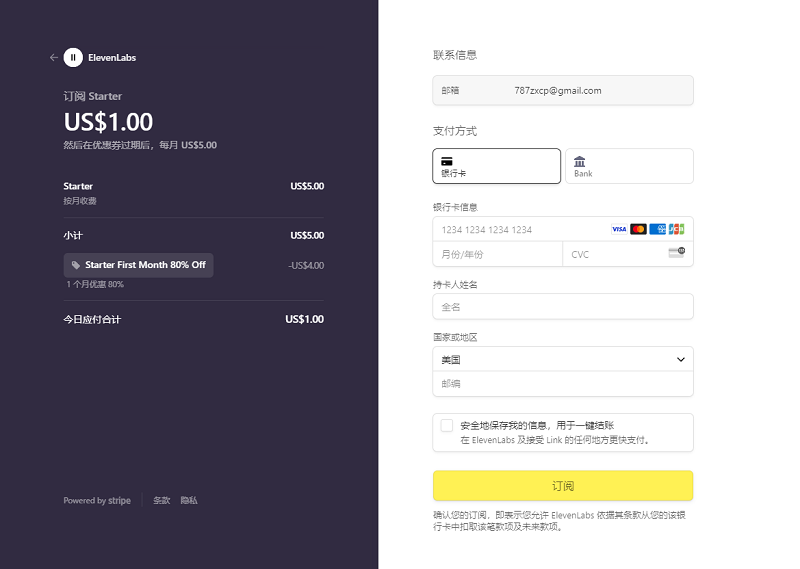Click the bank building icon
Screen dimensions: 800x569
pos(580,162)
